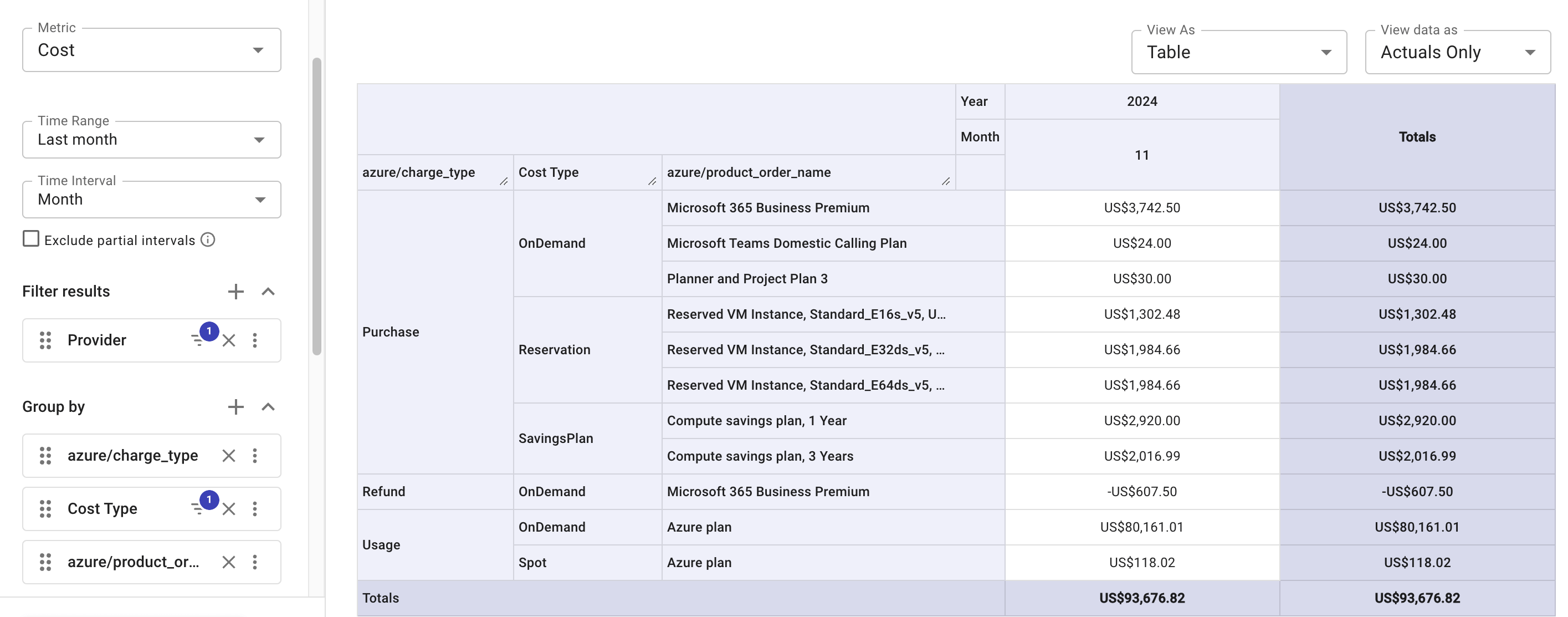Open the View As dropdown showing Table

click(x=1326, y=52)
